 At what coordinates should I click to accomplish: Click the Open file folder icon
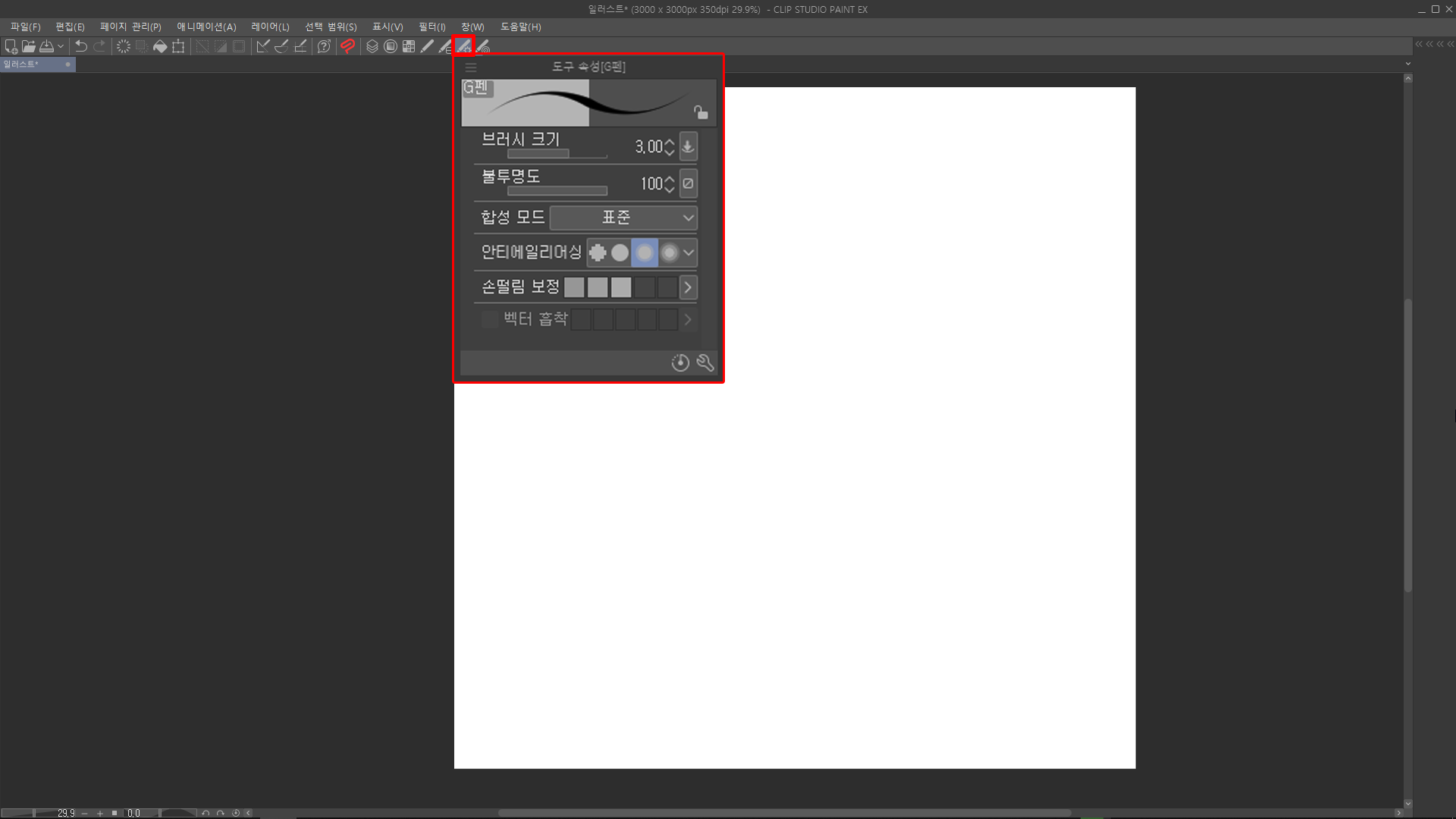pyautogui.click(x=29, y=46)
